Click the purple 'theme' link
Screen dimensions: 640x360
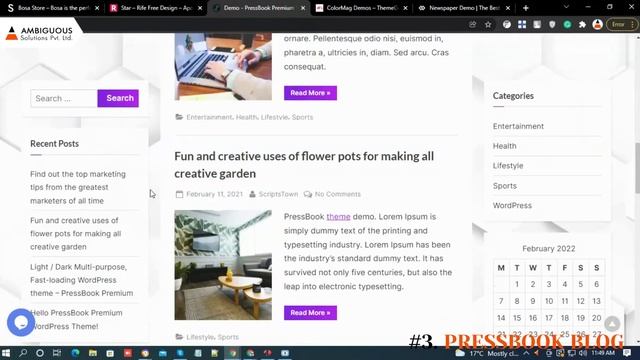coord(338,217)
